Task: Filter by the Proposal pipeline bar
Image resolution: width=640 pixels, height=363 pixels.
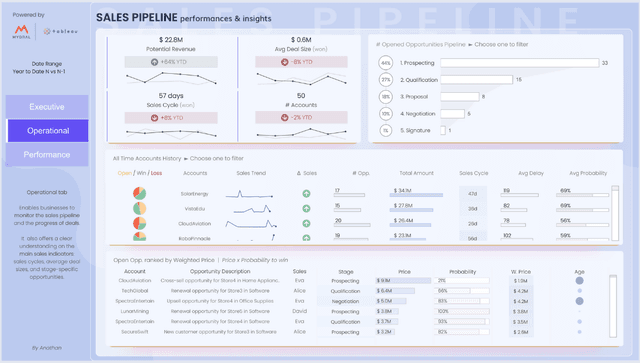Action: [x=460, y=97]
